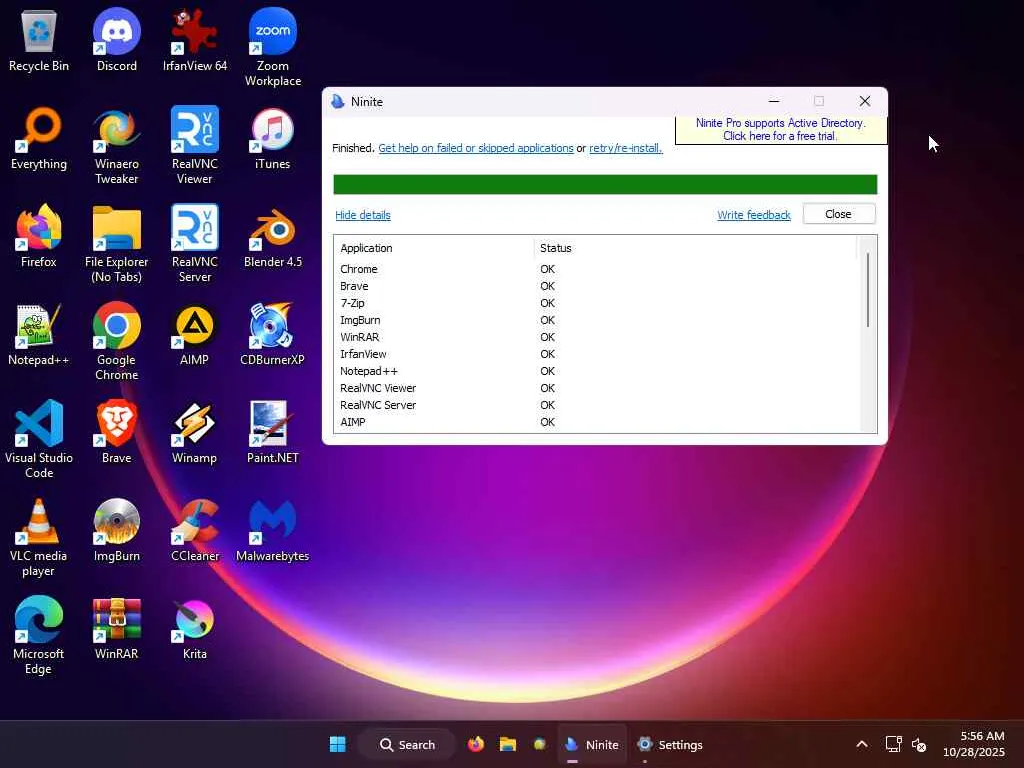Select the AIMP row in Ninite list
1024x768 pixels.
coord(597,422)
